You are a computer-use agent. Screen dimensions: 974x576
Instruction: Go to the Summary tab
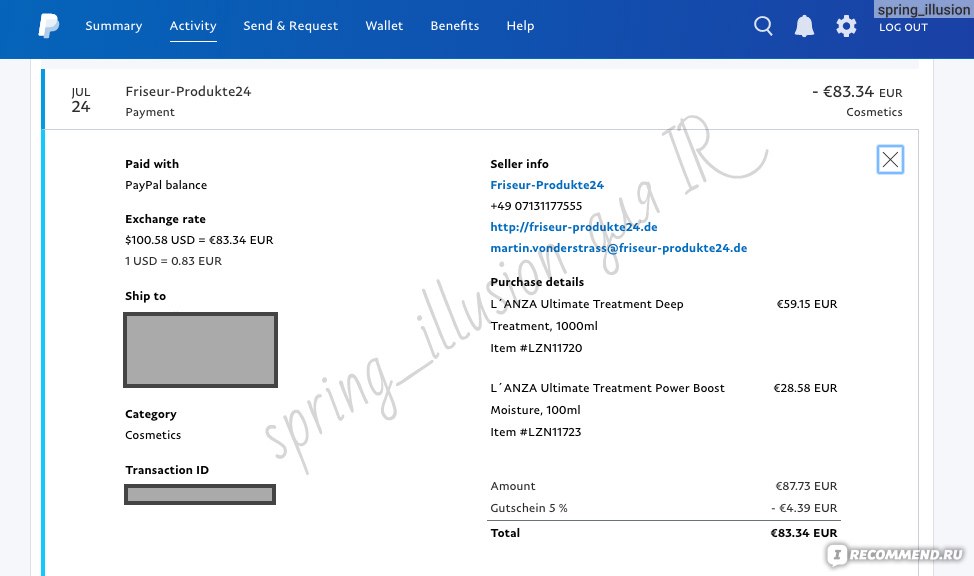[114, 26]
